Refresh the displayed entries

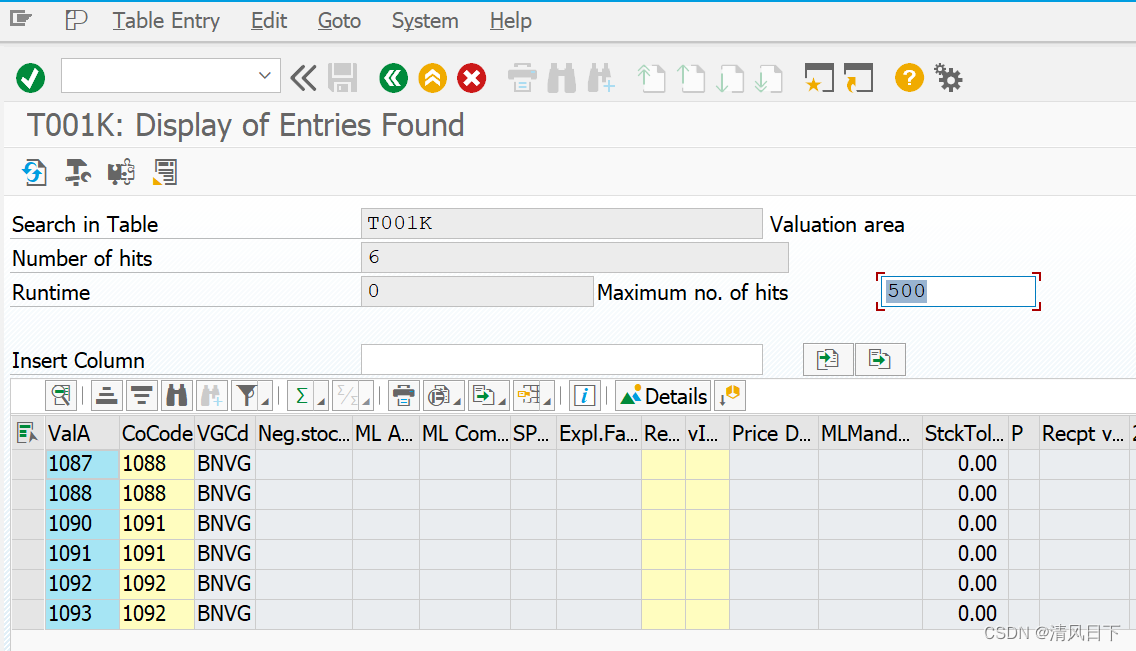click(34, 172)
